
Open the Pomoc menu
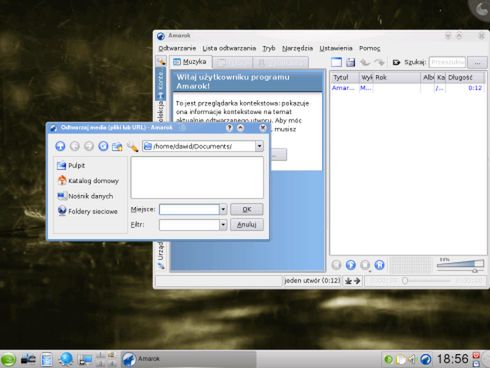[x=369, y=48]
